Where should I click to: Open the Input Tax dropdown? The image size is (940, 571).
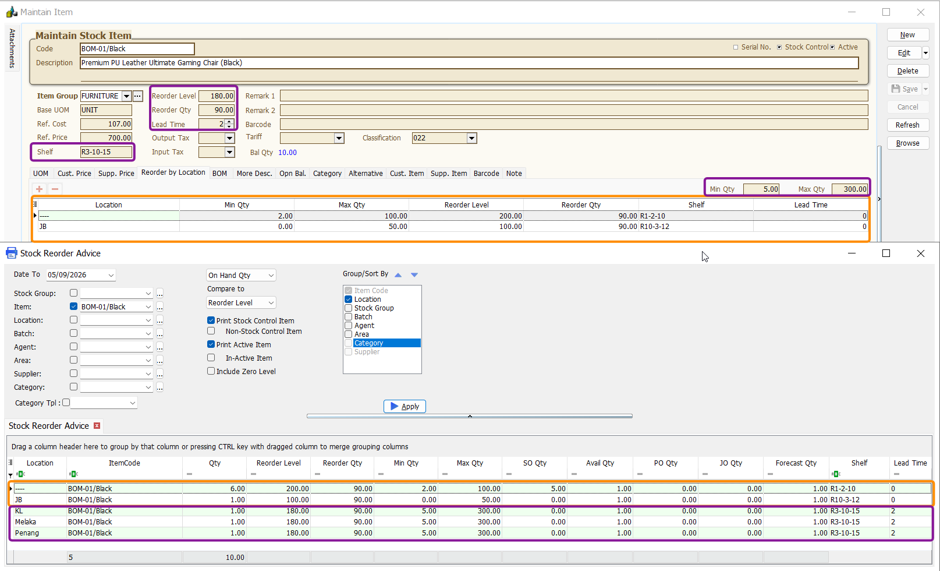click(x=230, y=152)
